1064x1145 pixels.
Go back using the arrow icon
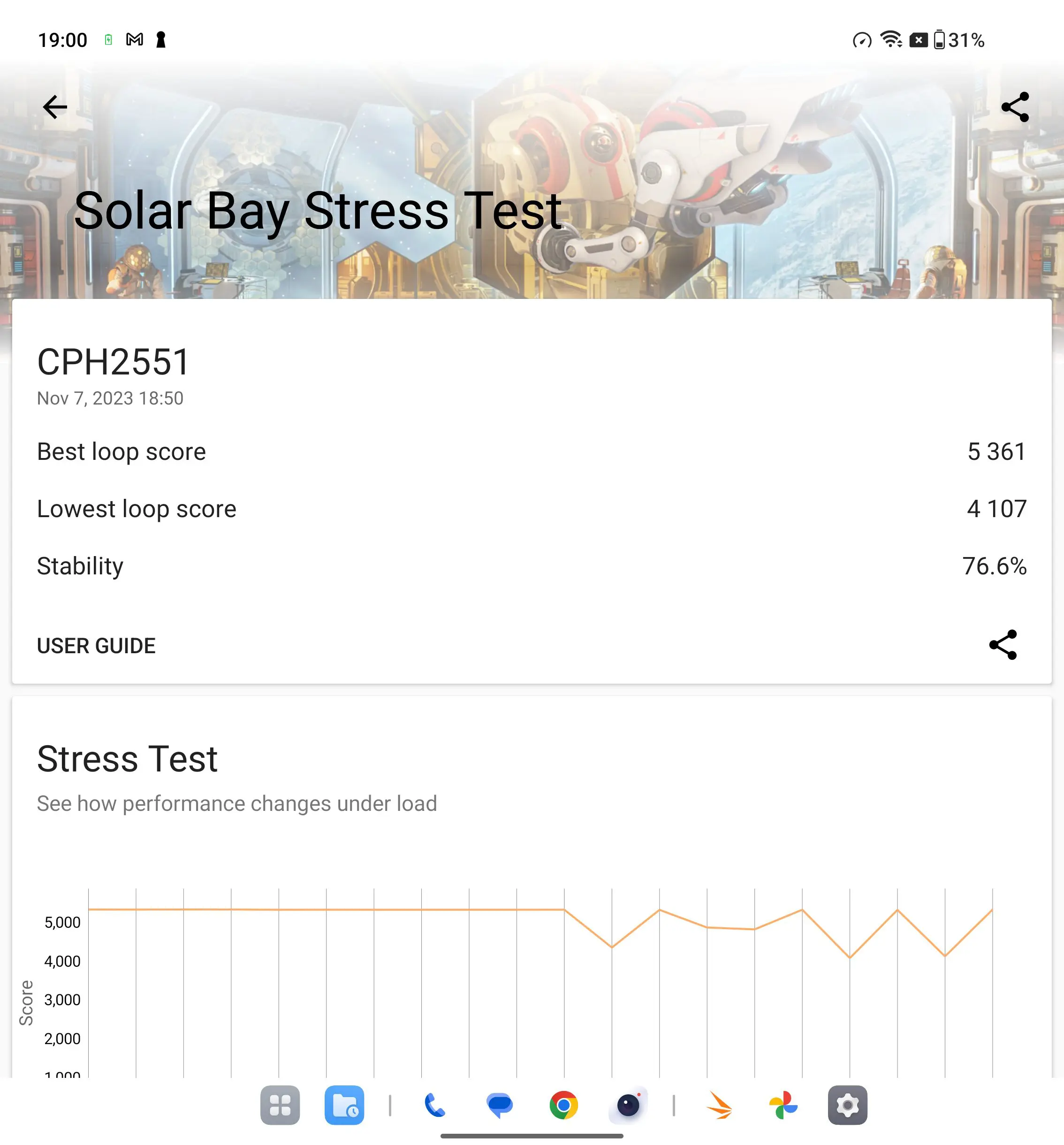pos(55,107)
